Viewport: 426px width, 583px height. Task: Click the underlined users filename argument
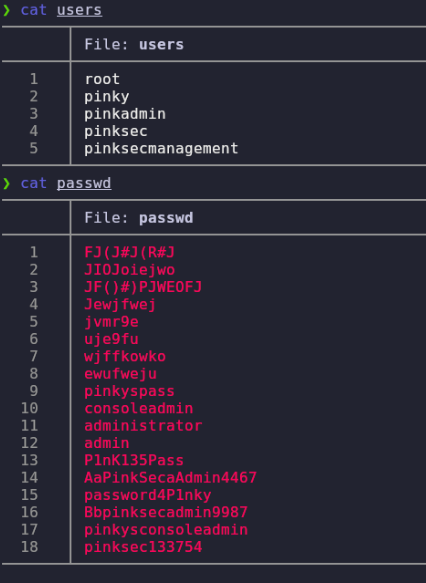pos(80,10)
